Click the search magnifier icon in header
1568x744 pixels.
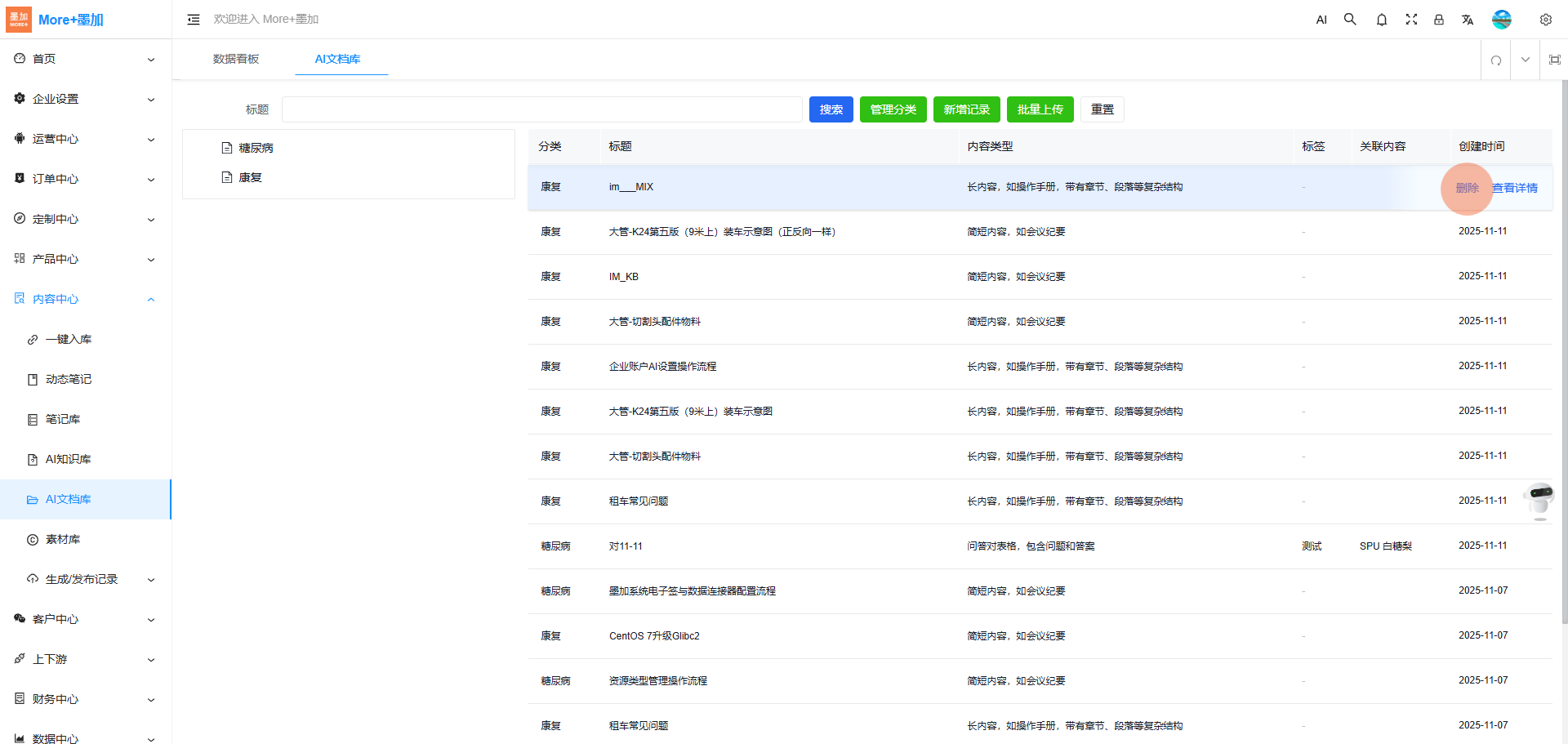1350,20
